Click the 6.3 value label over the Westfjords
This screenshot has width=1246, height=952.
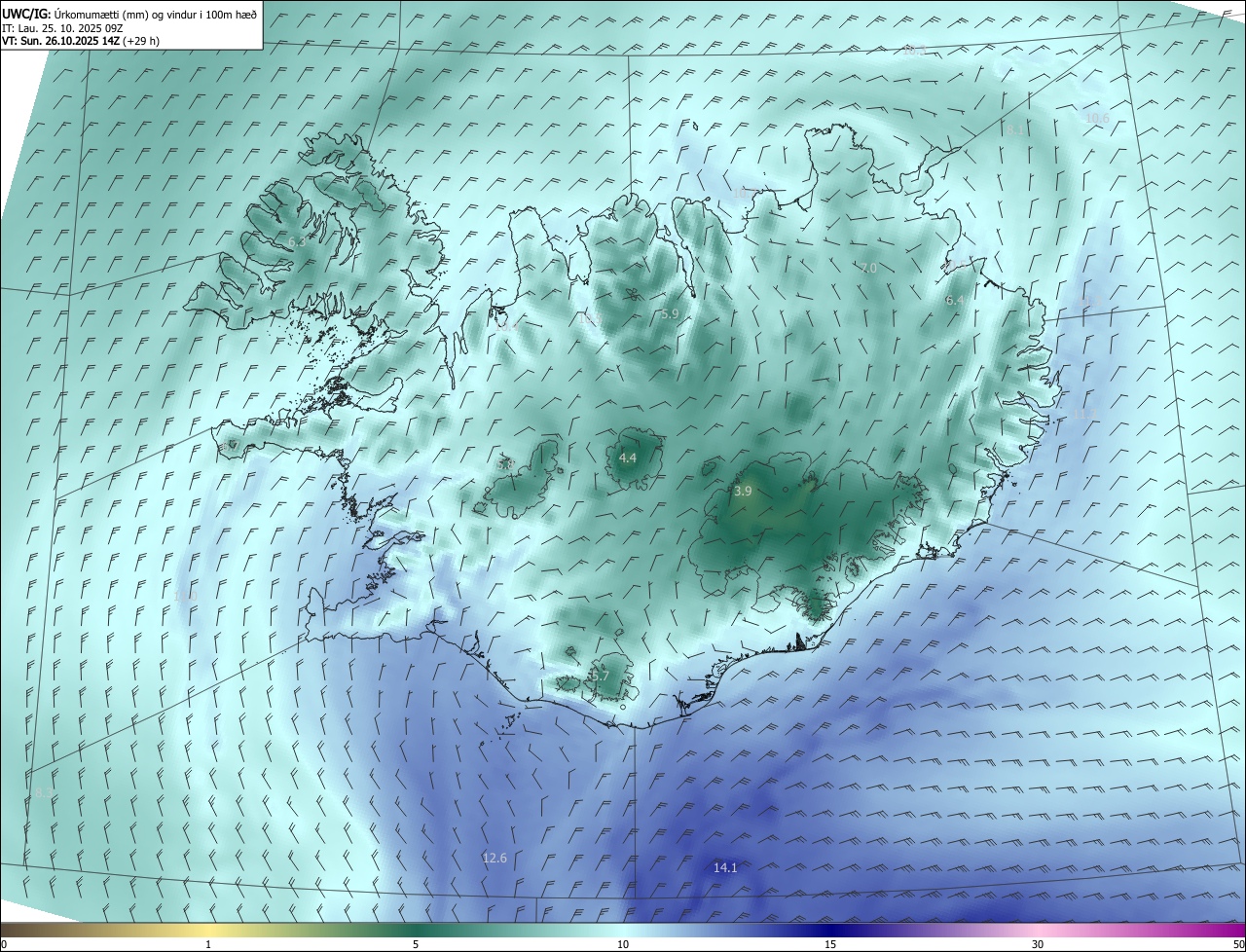(x=296, y=241)
